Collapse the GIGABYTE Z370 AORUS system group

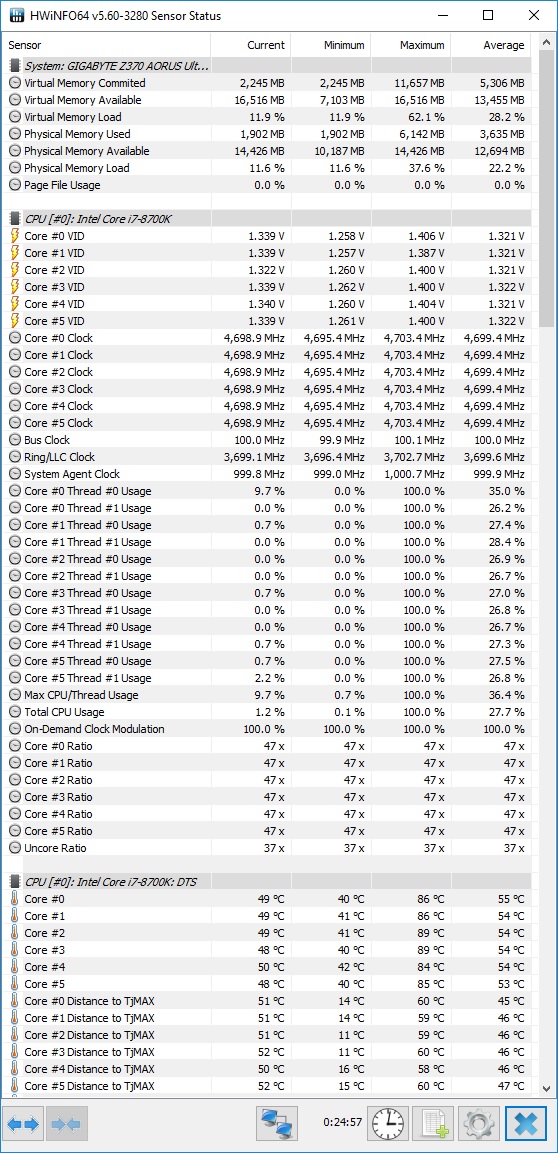15,66
